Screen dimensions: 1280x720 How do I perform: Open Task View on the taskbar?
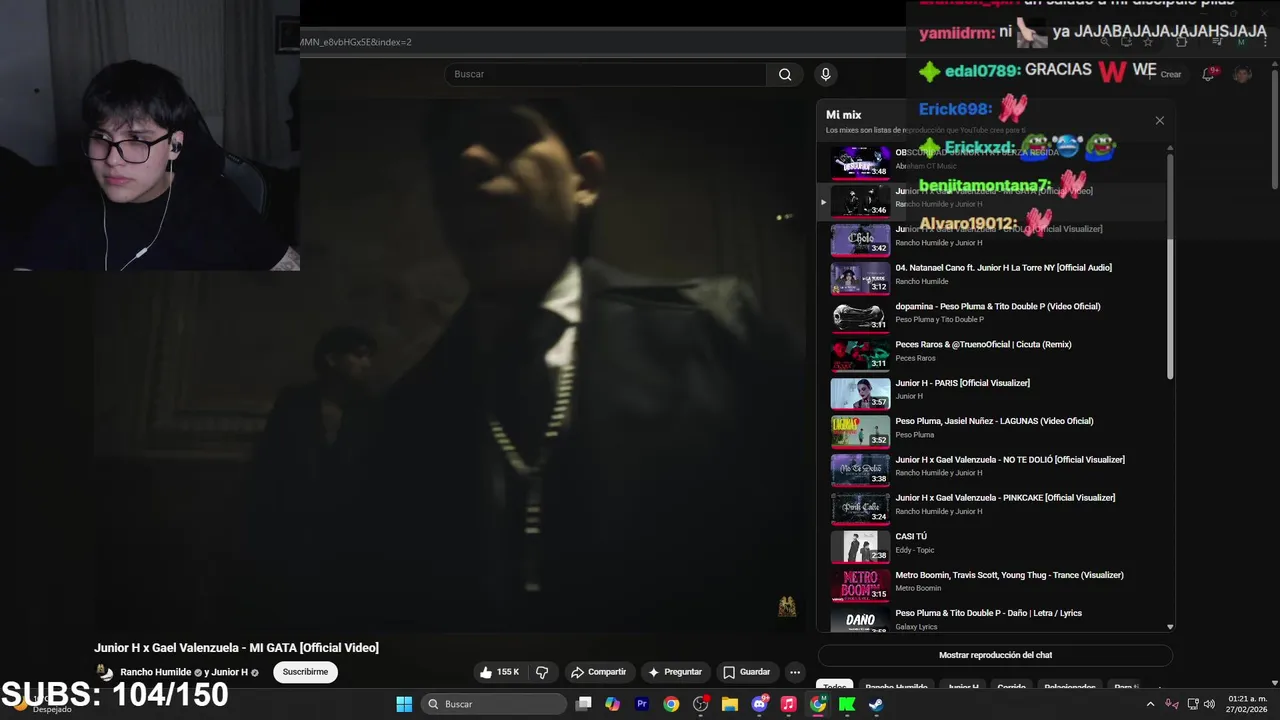click(584, 704)
